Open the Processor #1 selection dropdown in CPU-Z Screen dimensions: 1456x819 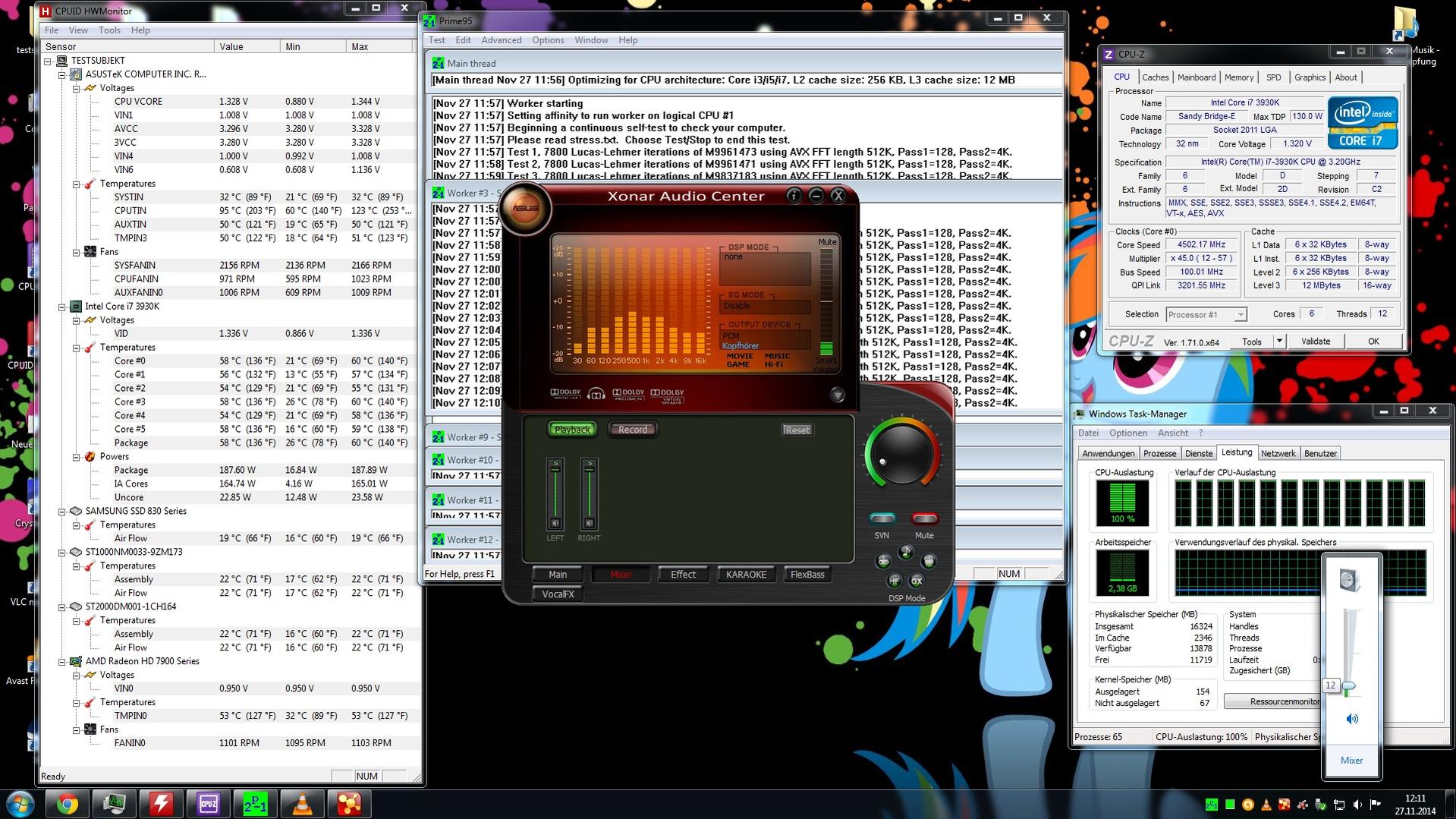[x=1240, y=314]
